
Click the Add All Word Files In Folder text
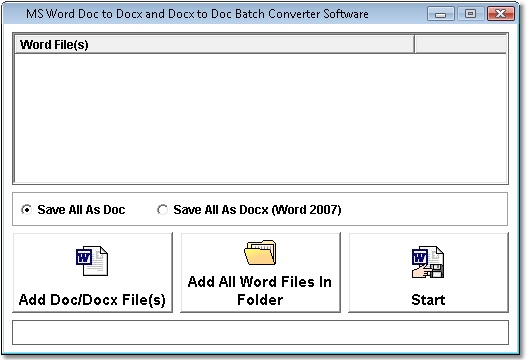pos(260,291)
